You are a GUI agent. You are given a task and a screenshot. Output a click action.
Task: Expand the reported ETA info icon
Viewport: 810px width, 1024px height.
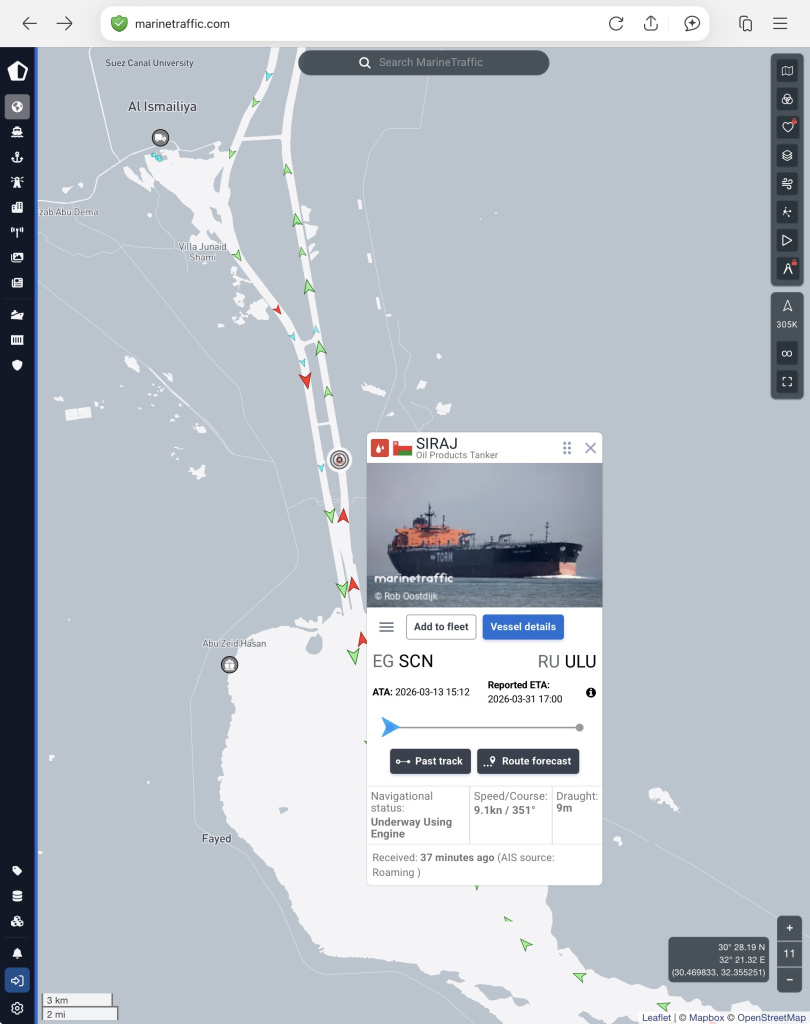(x=591, y=692)
